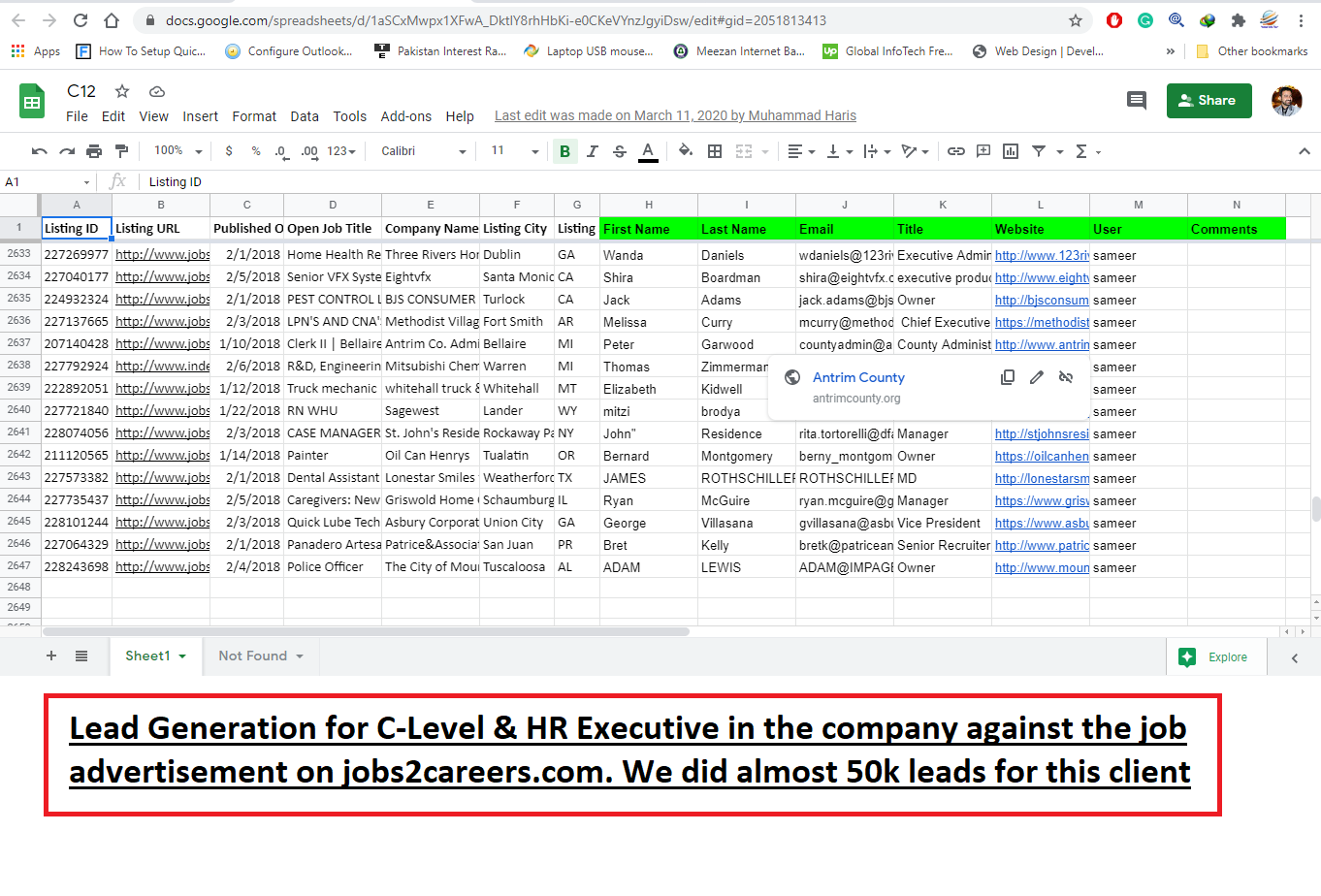The image size is (1321, 896).
Task: Open the 123 number format dropdown
Action: click(341, 151)
